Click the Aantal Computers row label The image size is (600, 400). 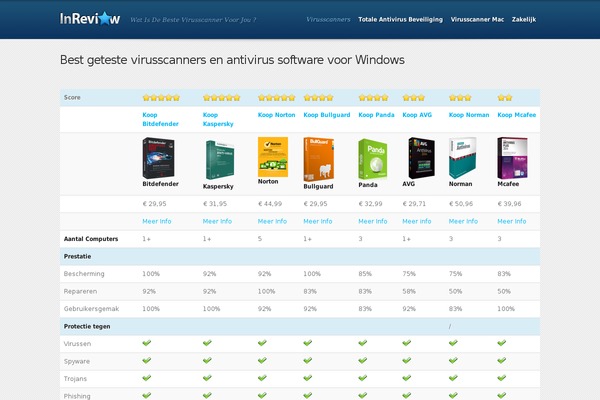click(91, 239)
